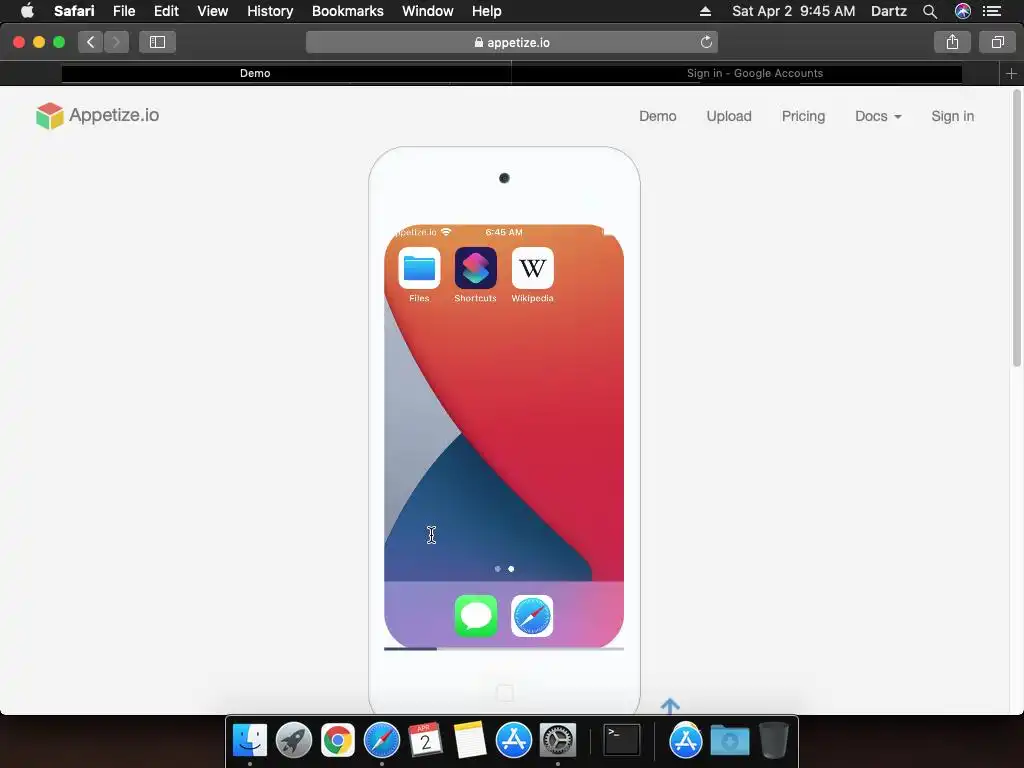Screen dimensions: 1024x768
Task: Open Google Chrome from the Dock
Action: coord(338,741)
